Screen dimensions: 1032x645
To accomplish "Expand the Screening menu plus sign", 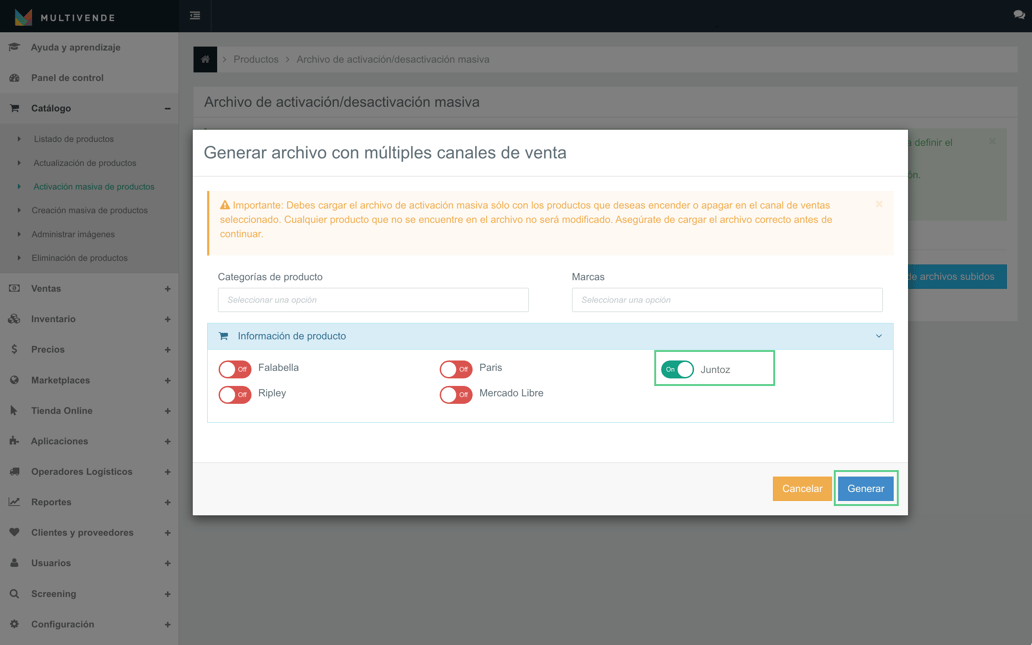I will tap(167, 594).
